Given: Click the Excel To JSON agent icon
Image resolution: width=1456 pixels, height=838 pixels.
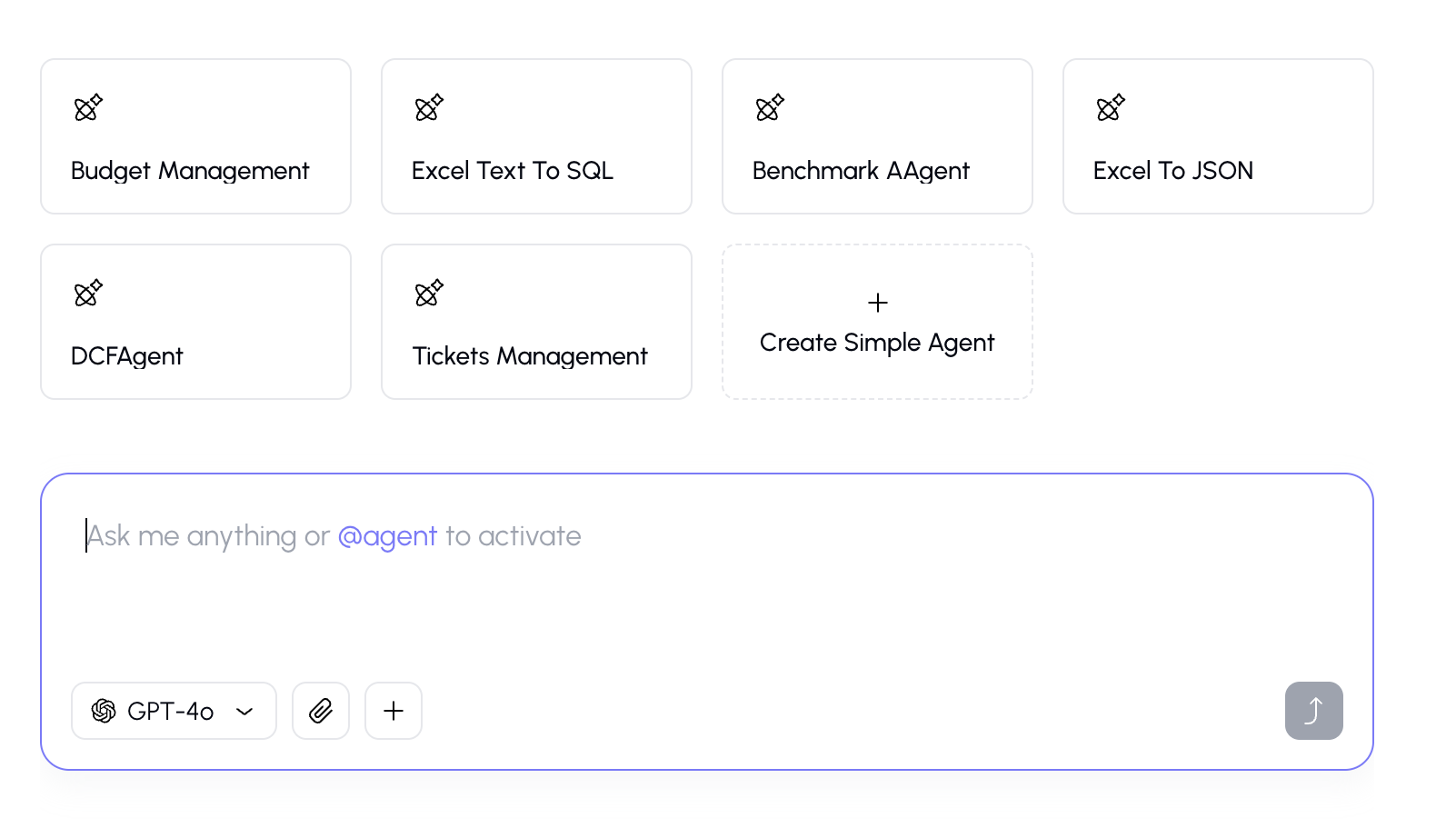Looking at the screenshot, I should pyautogui.click(x=1111, y=108).
